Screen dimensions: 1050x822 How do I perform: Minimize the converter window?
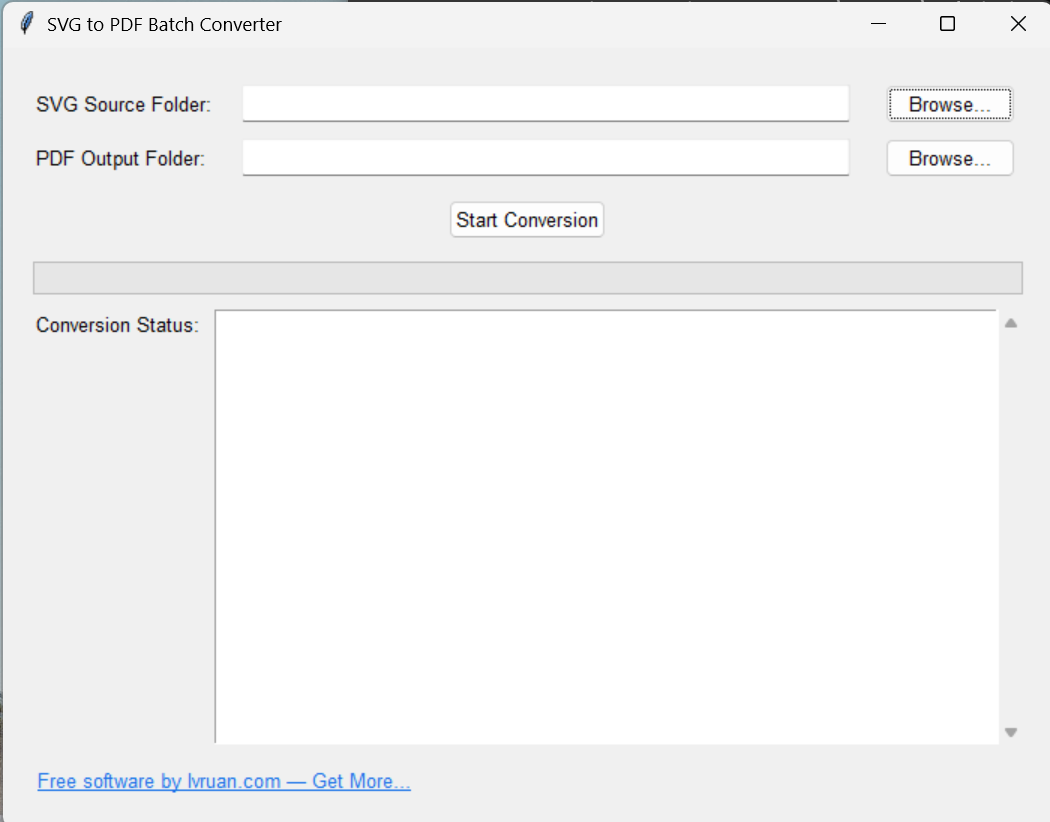877,23
